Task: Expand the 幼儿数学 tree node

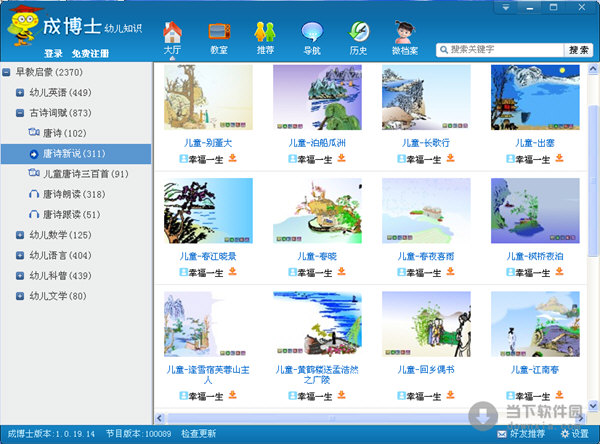Action: (x=20, y=235)
